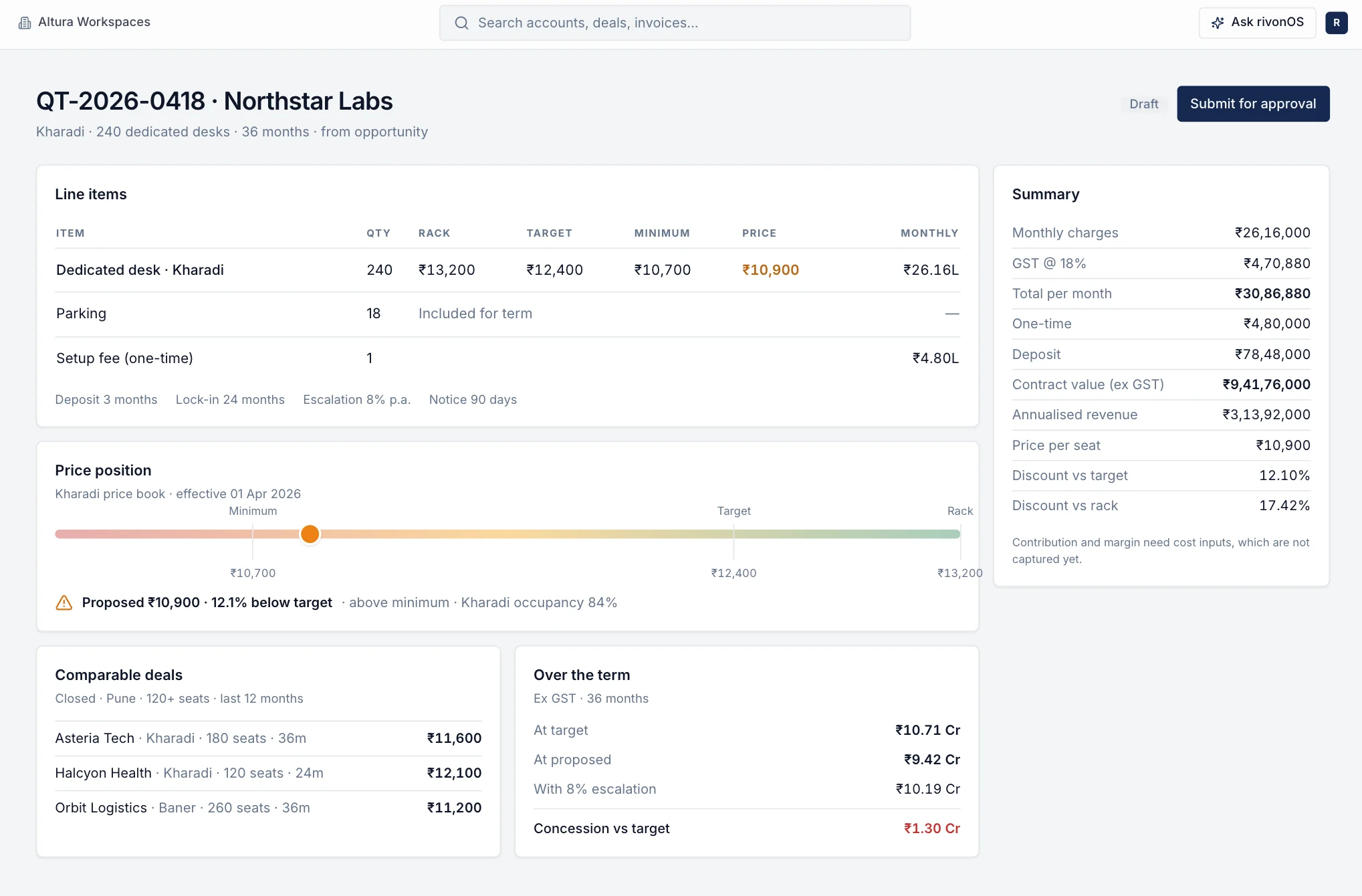Viewport: 1362px width, 896px height.
Task: Click Discount vs rack 17.42% value
Action: (x=1284, y=506)
